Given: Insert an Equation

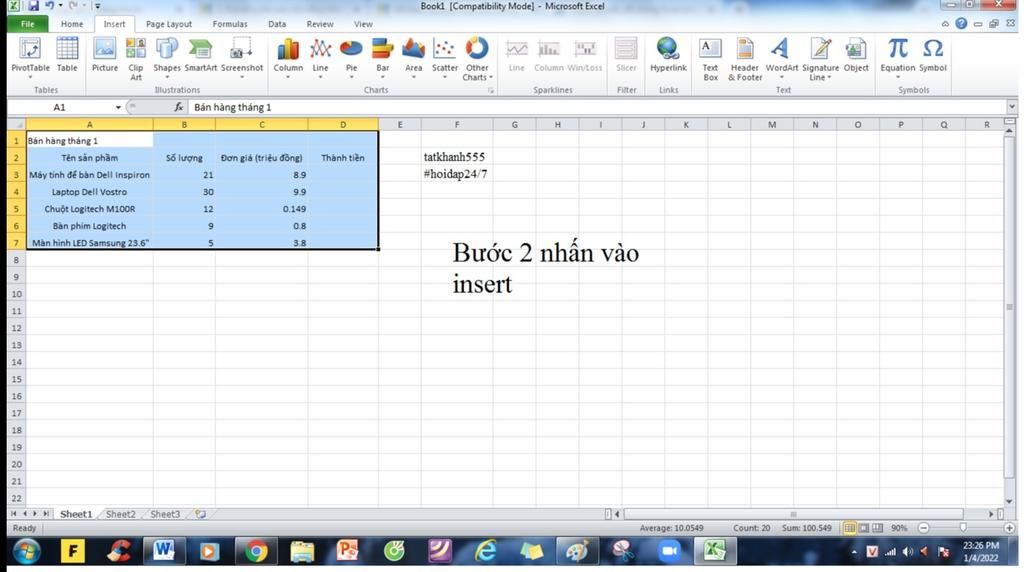Looking at the screenshot, I should pos(897,57).
